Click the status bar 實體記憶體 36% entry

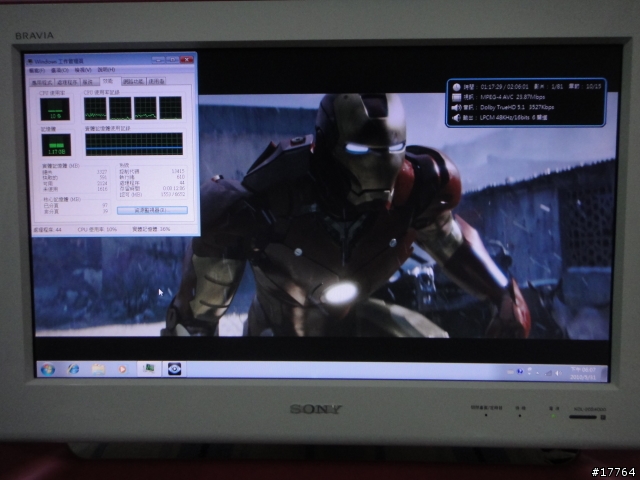[x=151, y=229]
